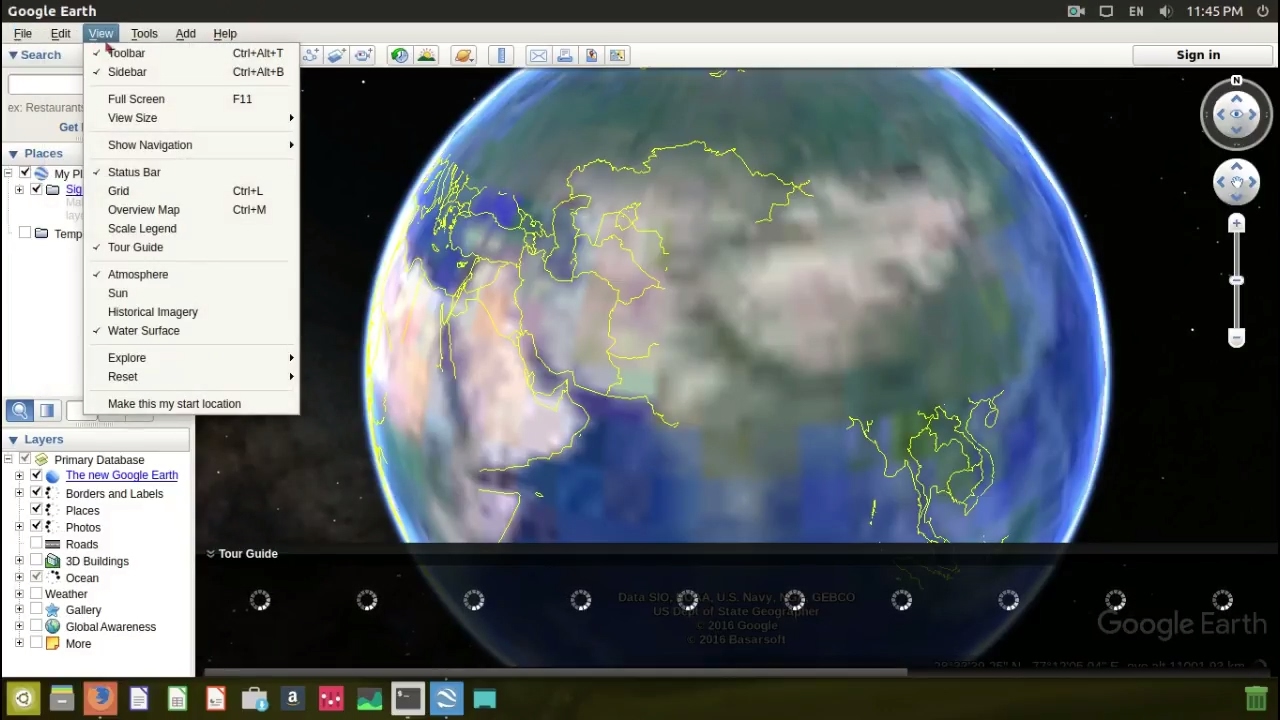Click the Add Path toolbar icon
Viewport: 1280px width, 720px height.
311,55
